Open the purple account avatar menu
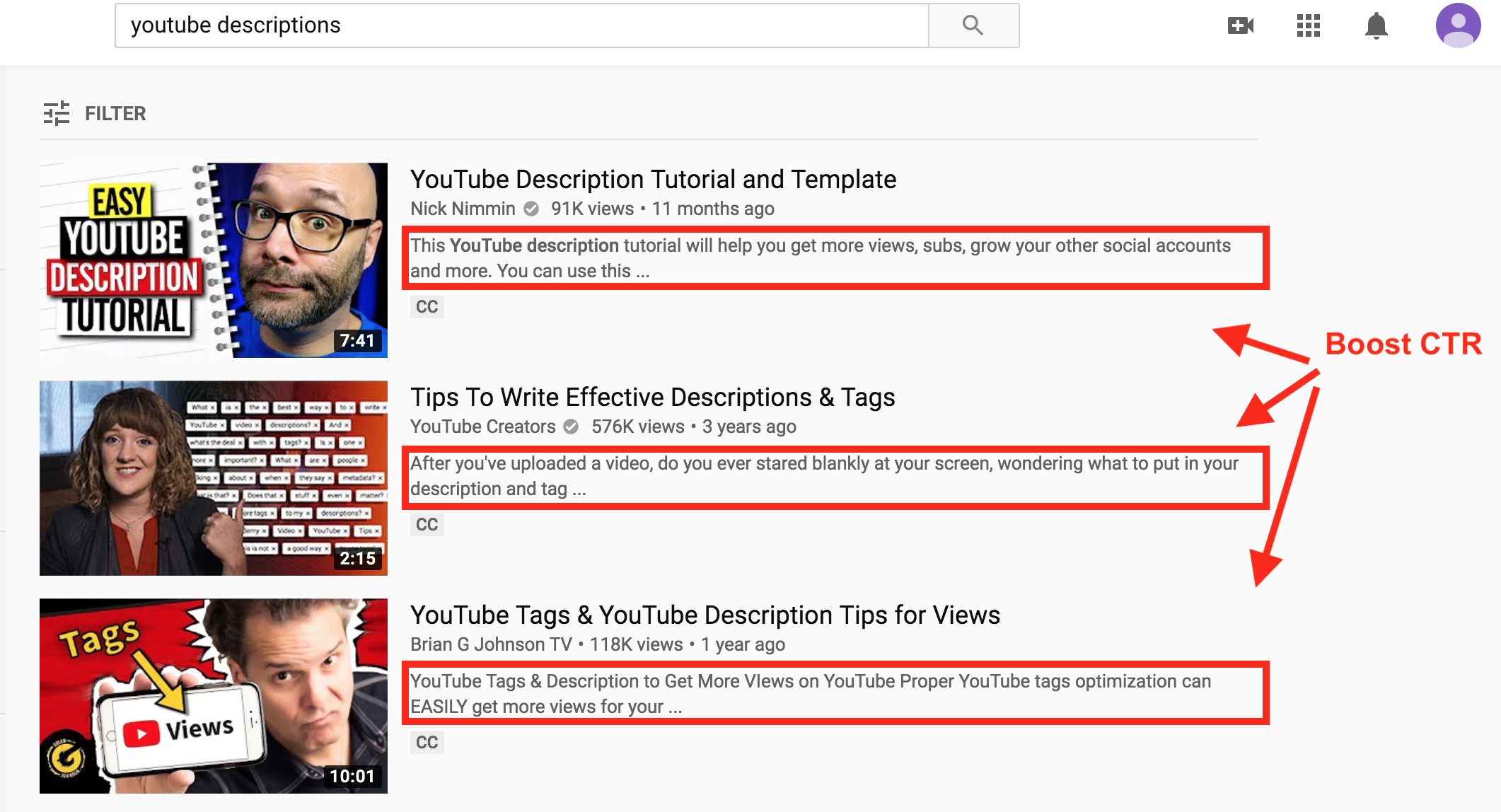Viewport: 1501px width, 812px height. (1458, 25)
